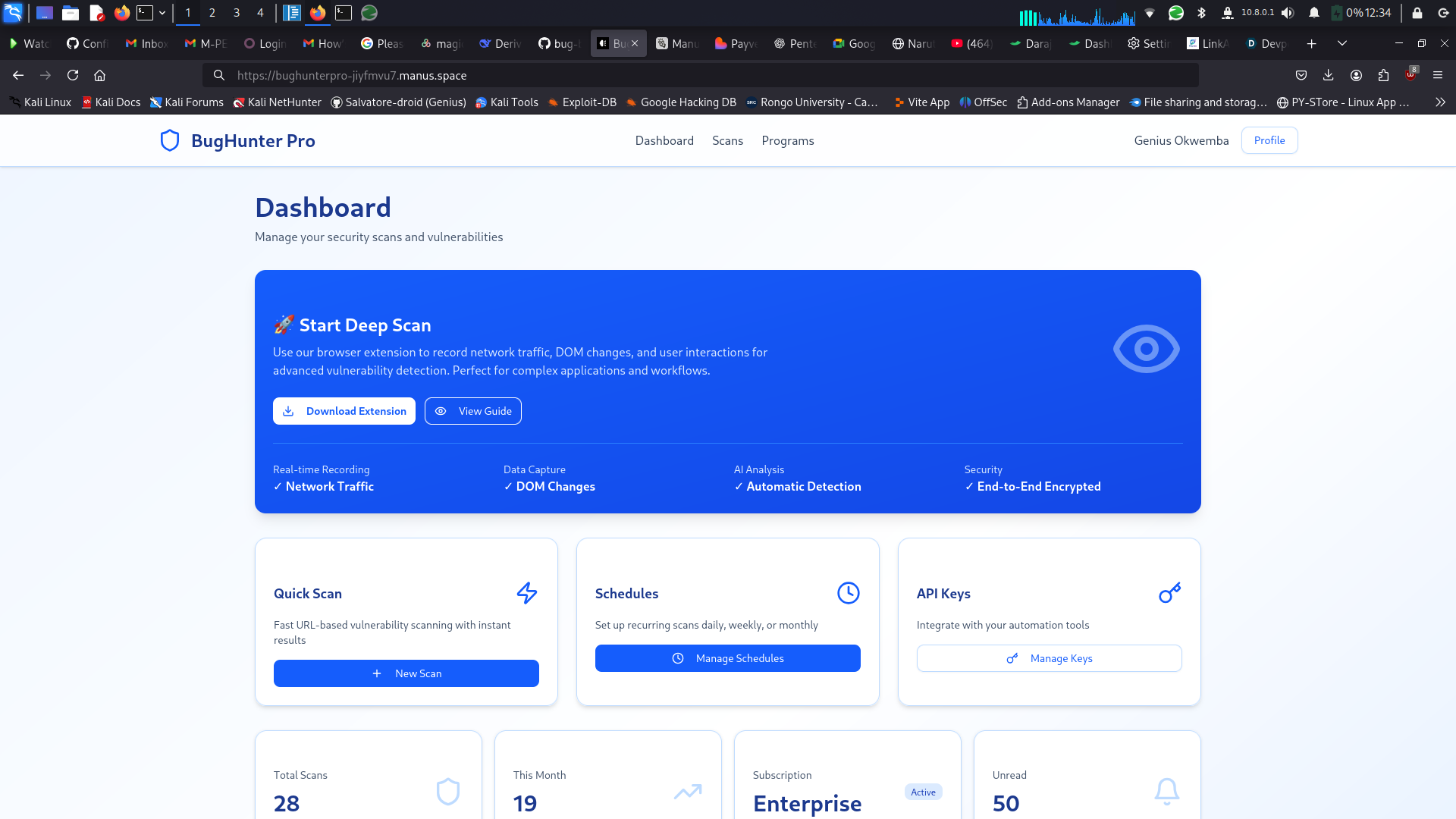Open the View Guide button
Image resolution: width=1456 pixels, height=819 pixels.
(473, 411)
